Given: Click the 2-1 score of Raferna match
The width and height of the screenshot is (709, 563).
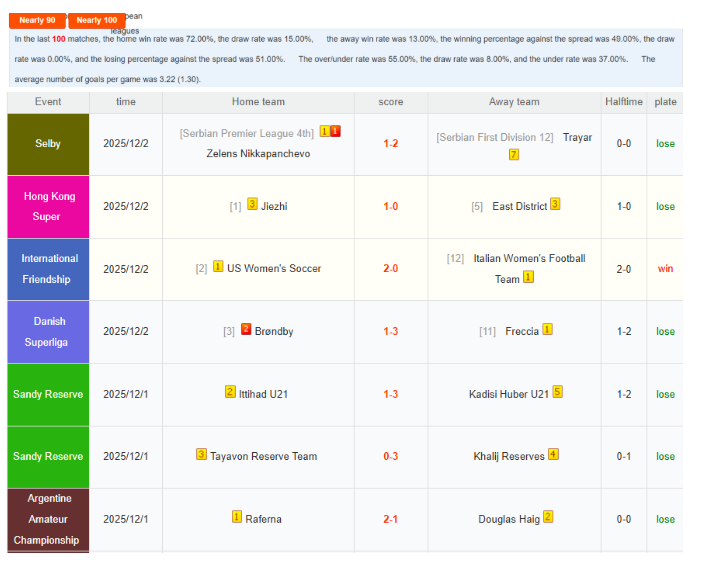Looking at the screenshot, I should 391,519.
